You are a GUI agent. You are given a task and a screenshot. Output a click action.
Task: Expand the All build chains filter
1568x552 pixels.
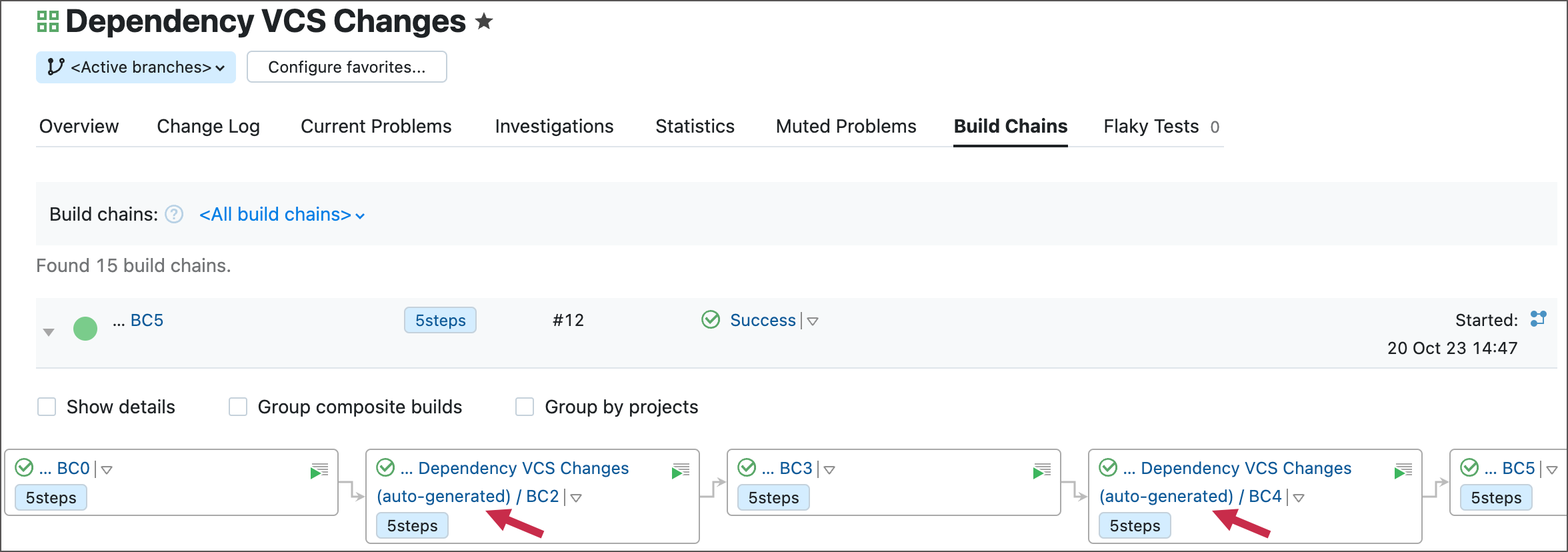click(x=281, y=215)
